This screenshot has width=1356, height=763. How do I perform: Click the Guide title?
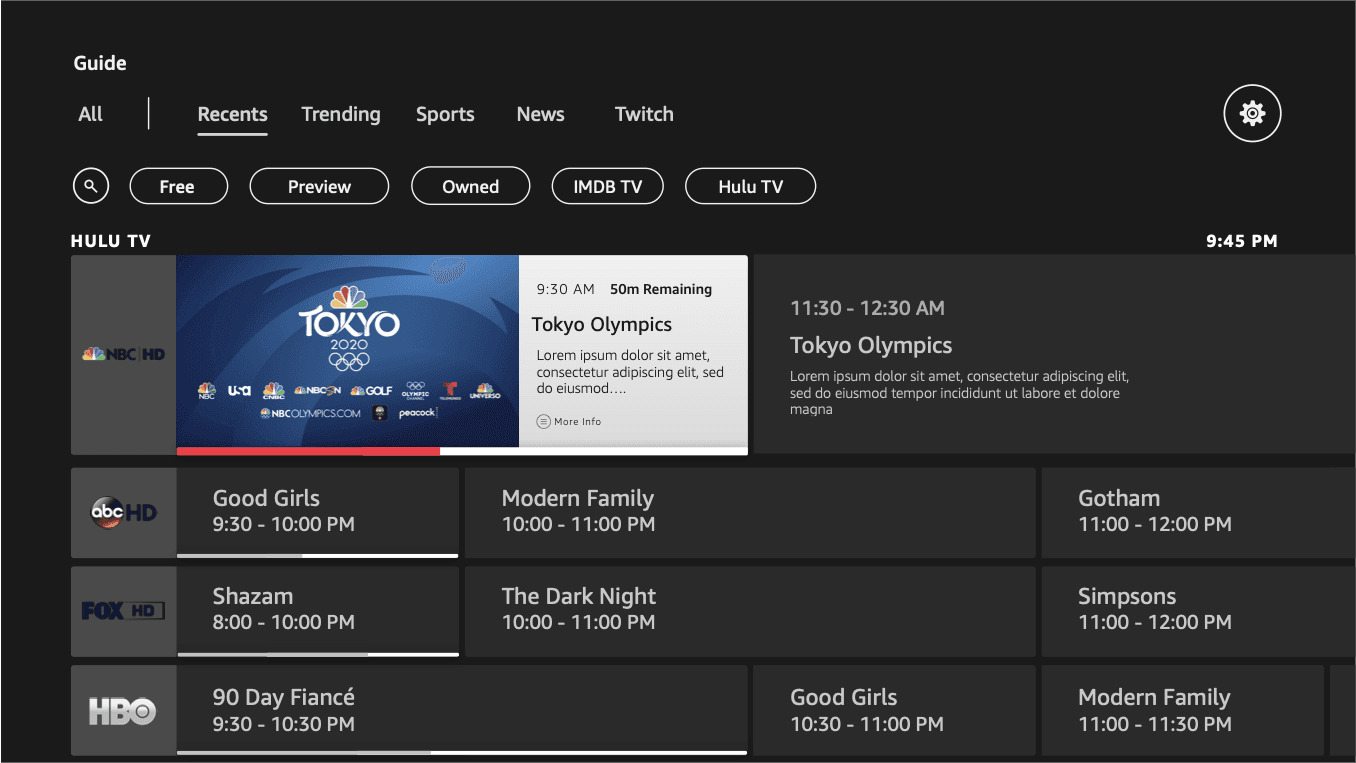click(100, 63)
